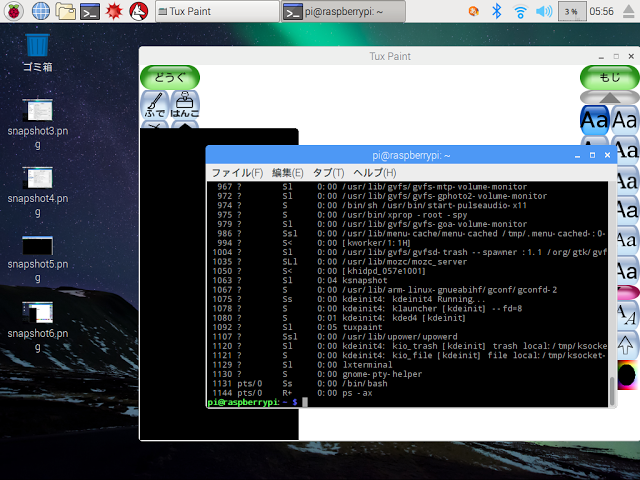Click the /bin/bash process line 1131
The height and width of the screenshot is (480, 640).
[x=407, y=384]
